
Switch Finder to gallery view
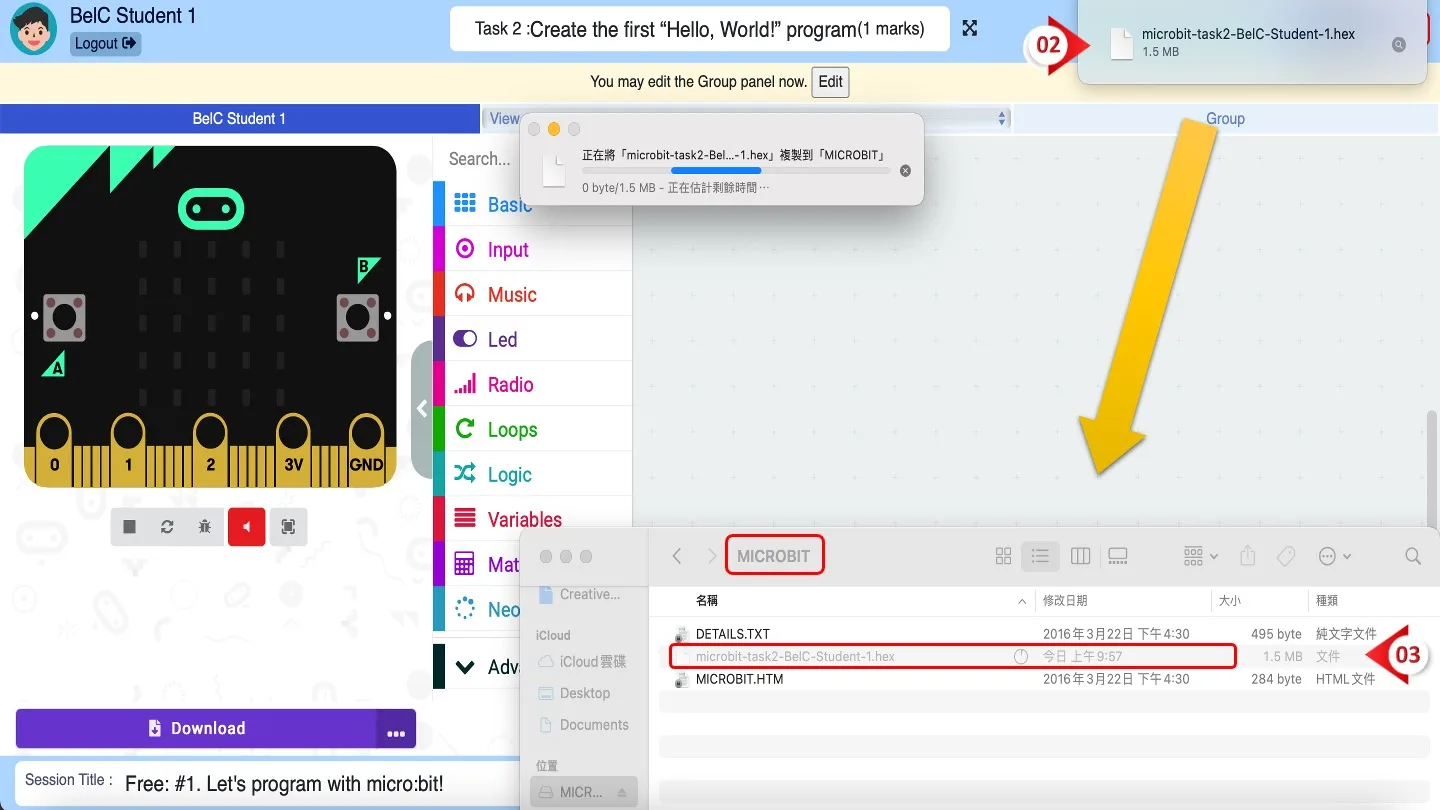pyautogui.click(x=1118, y=556)
